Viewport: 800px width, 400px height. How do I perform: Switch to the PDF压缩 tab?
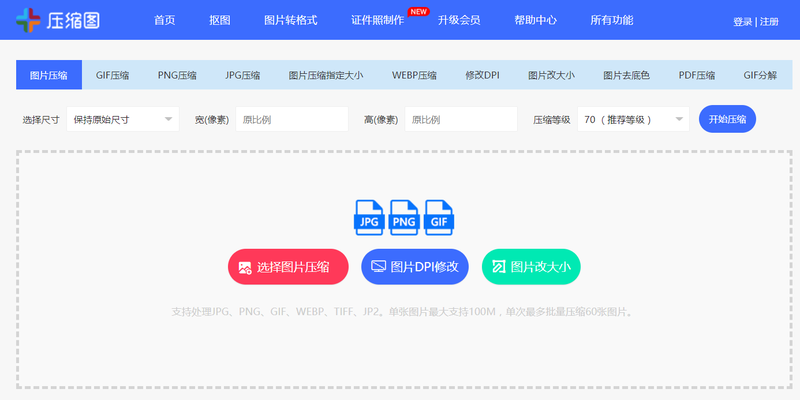(x=696, y=75)
